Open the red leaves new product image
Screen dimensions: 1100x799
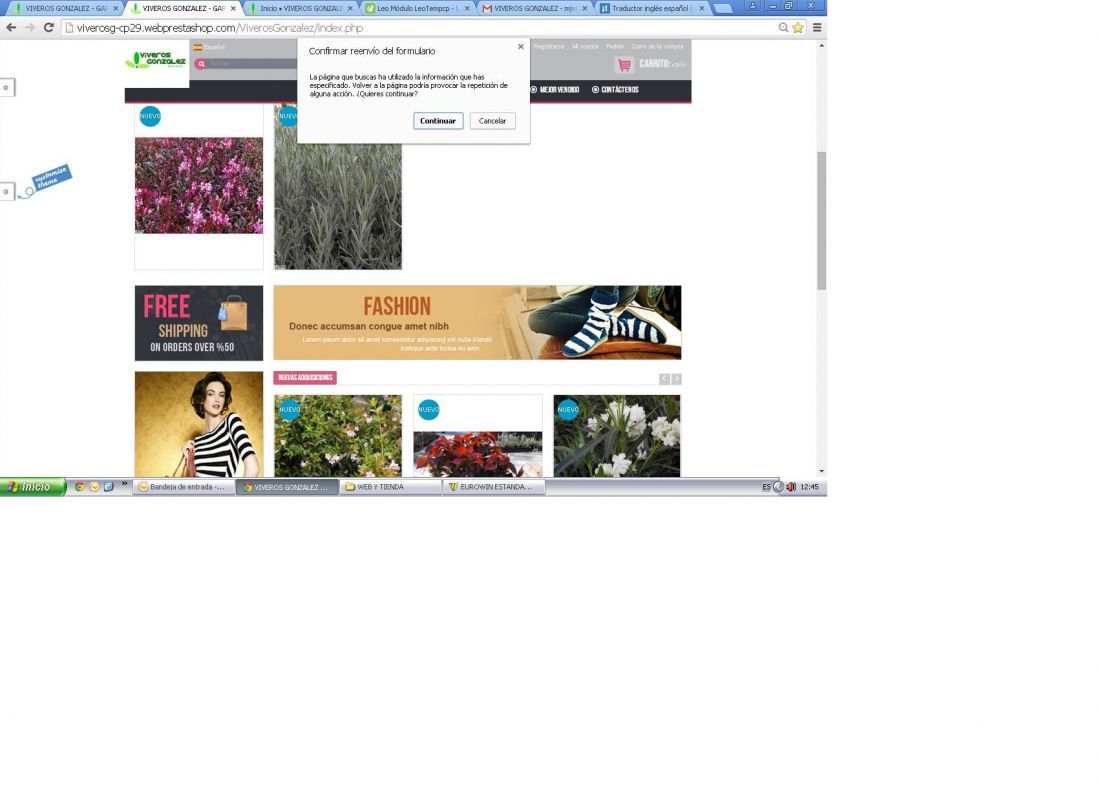(x=477, y=454)
